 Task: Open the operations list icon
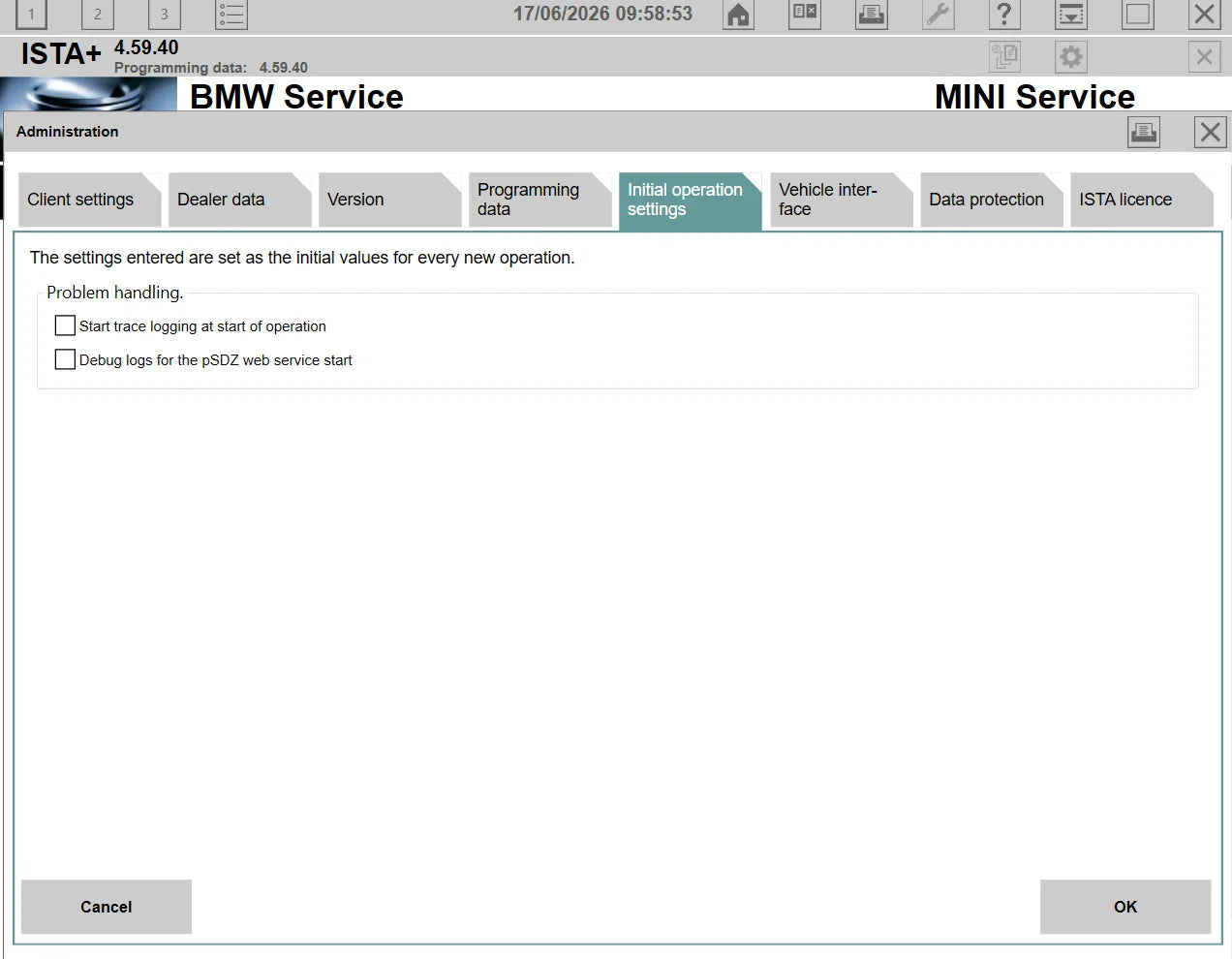[231, 14]
